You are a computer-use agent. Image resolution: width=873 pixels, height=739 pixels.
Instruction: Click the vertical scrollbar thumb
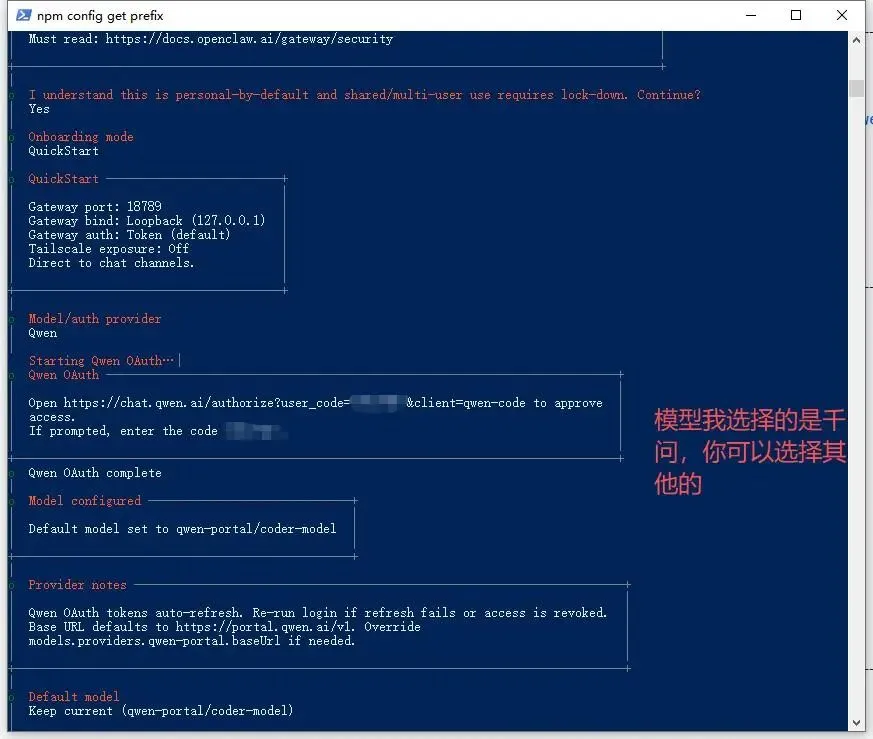tap(856, 89)
